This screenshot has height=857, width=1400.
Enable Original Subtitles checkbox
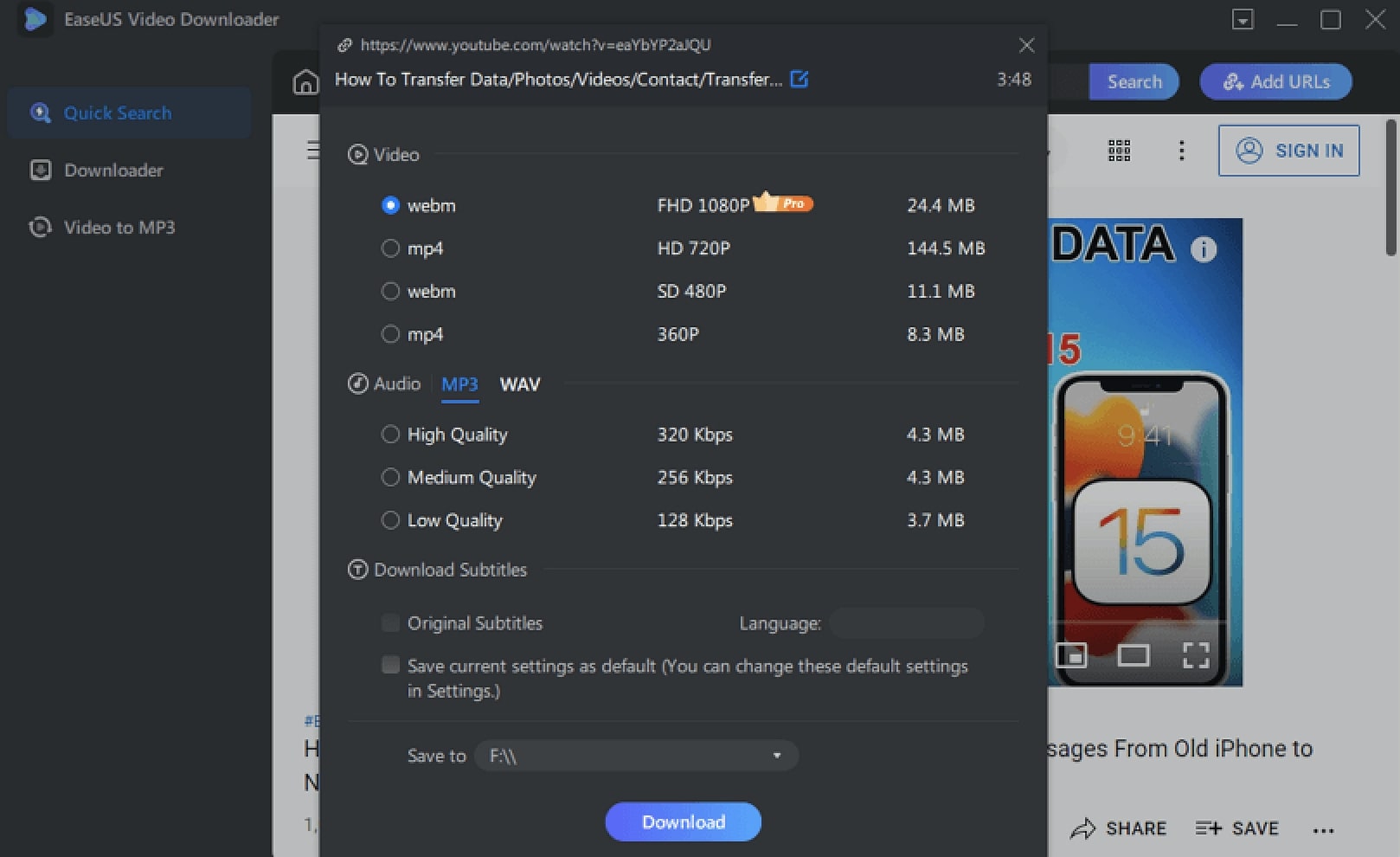[391, 623]
